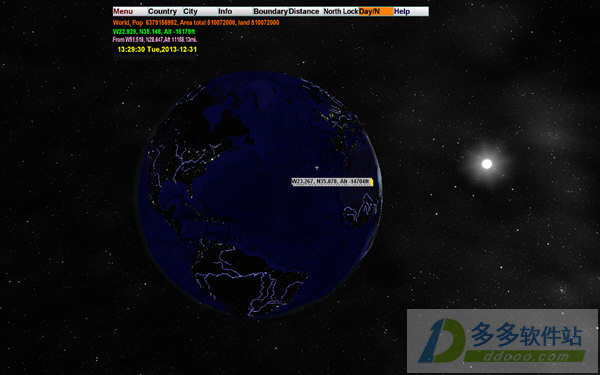Click the green W22.929, N35.148 coordinates text
Viewport: 600px width, 375px height.
[154, 32]
